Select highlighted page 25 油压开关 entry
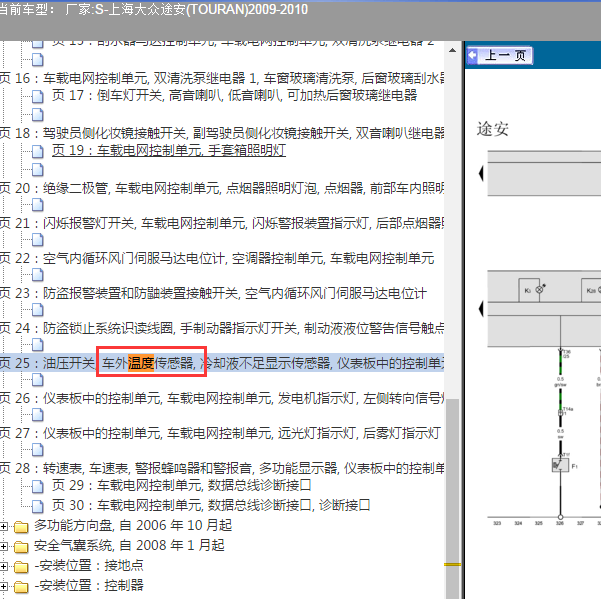601x599 pixels. click(x=222, y=363)
